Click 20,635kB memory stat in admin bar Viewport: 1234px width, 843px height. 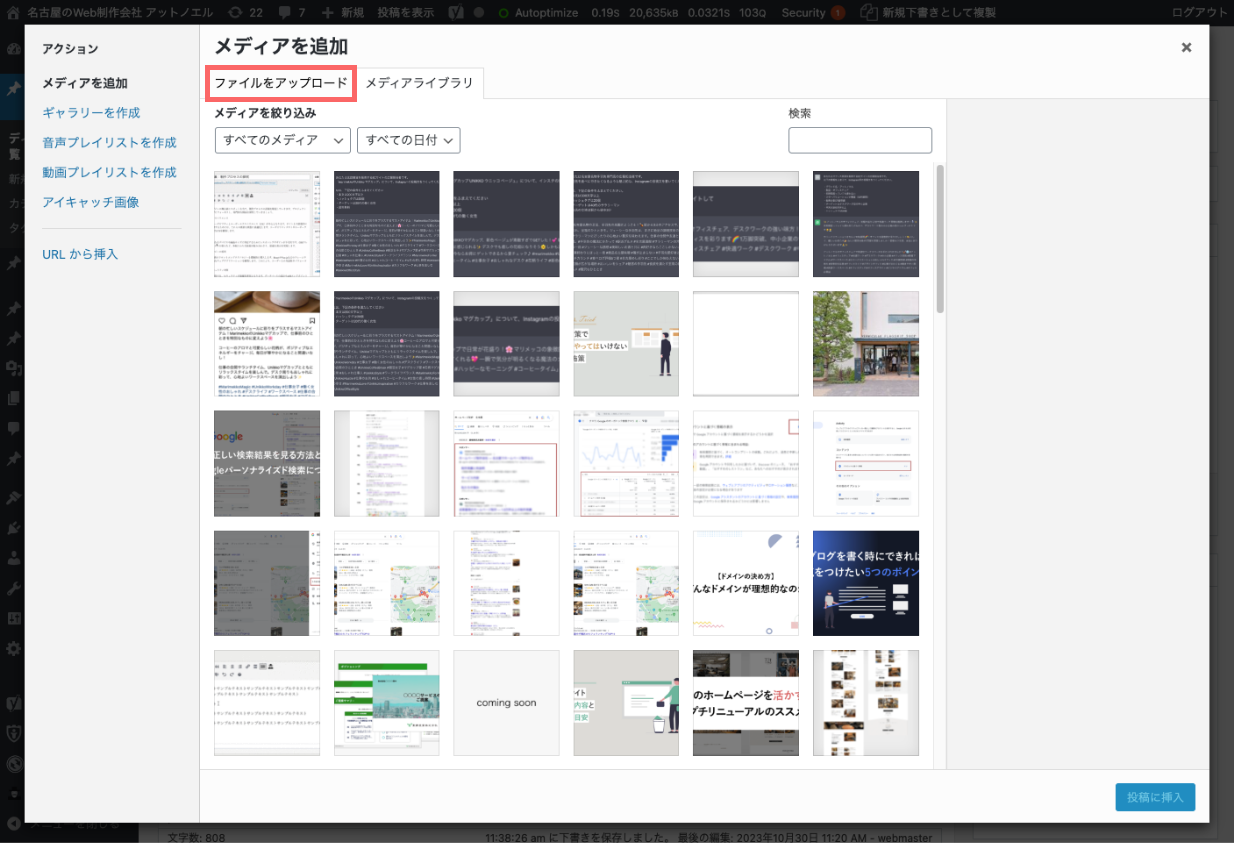(654, 13)
